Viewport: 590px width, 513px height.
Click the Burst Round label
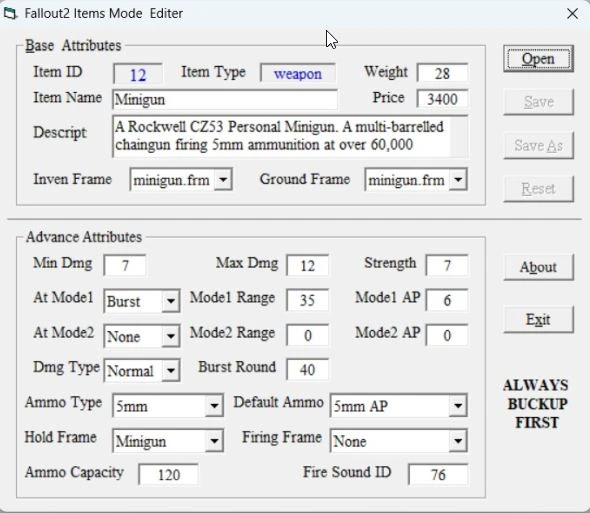coord(237,367)
